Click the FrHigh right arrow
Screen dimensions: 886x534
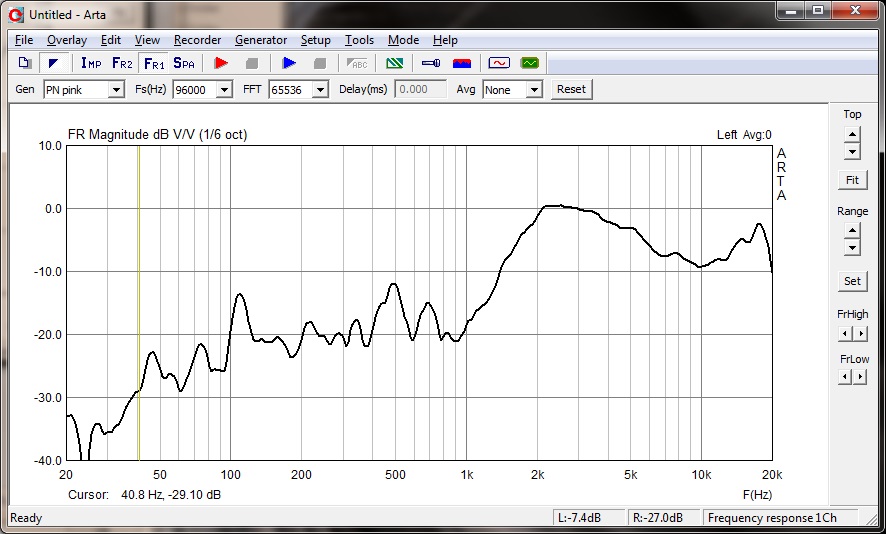point(860,333)
